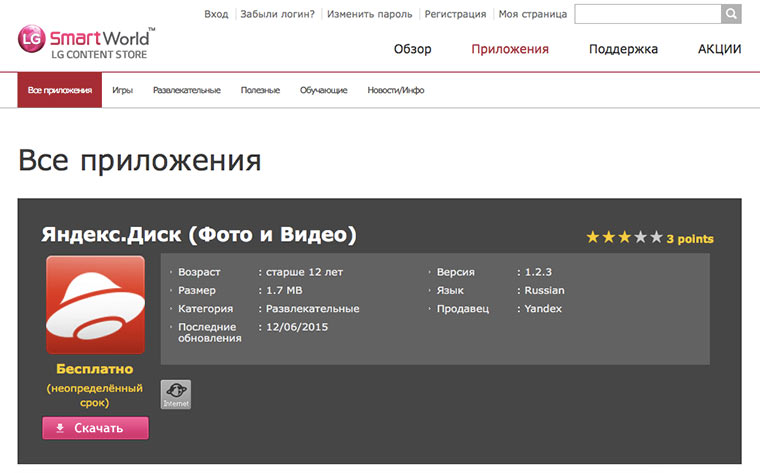Go to Обзор in main navigation
This screenshot has height=473, width=760.
(x=412, y=49)
